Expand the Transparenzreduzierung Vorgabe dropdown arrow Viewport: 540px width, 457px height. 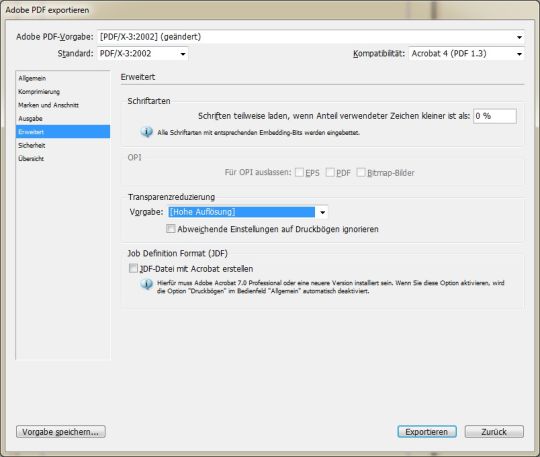(x=322, y=212)
